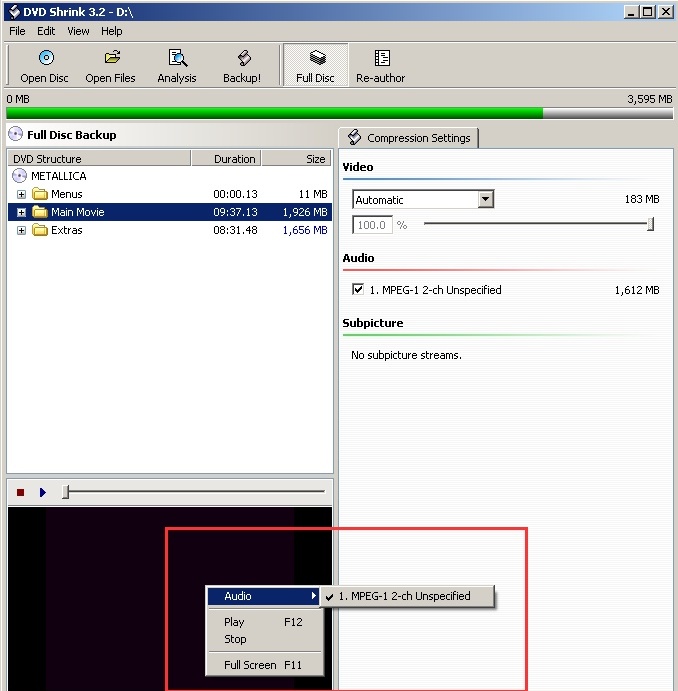Viewport: 678px width, 691px height.
Task: Open the Help menu
Action: coord(111,31)
